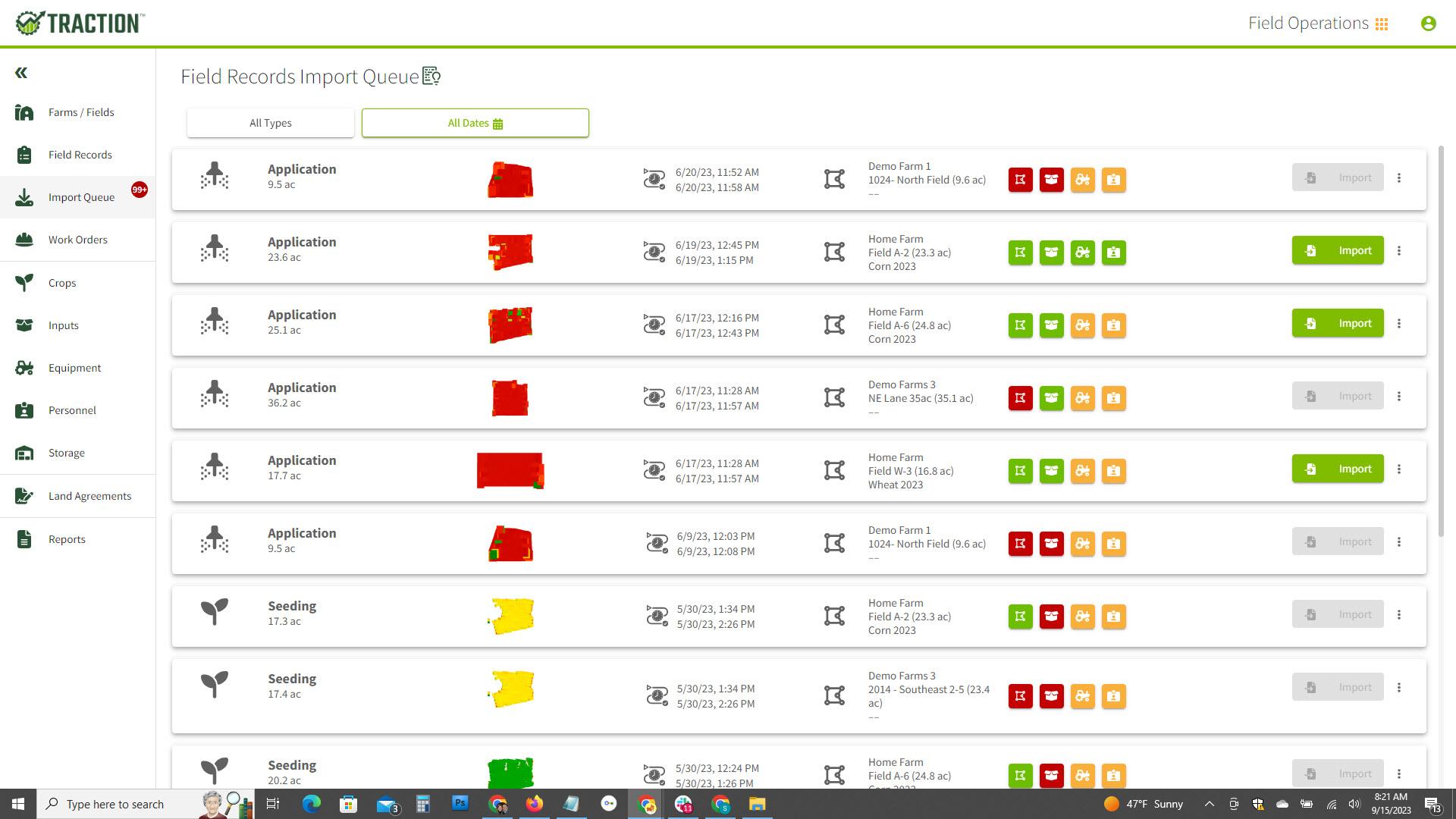Click field boundary icon in NE Lane 35ac row
The image size is (1456, 819).
click(834, 398)
